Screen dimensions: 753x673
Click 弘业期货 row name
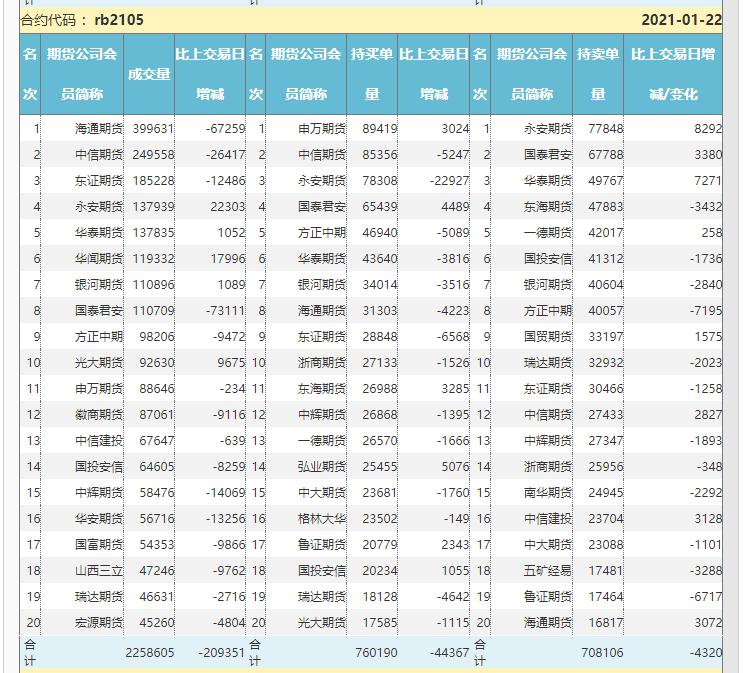click(322, 466)
